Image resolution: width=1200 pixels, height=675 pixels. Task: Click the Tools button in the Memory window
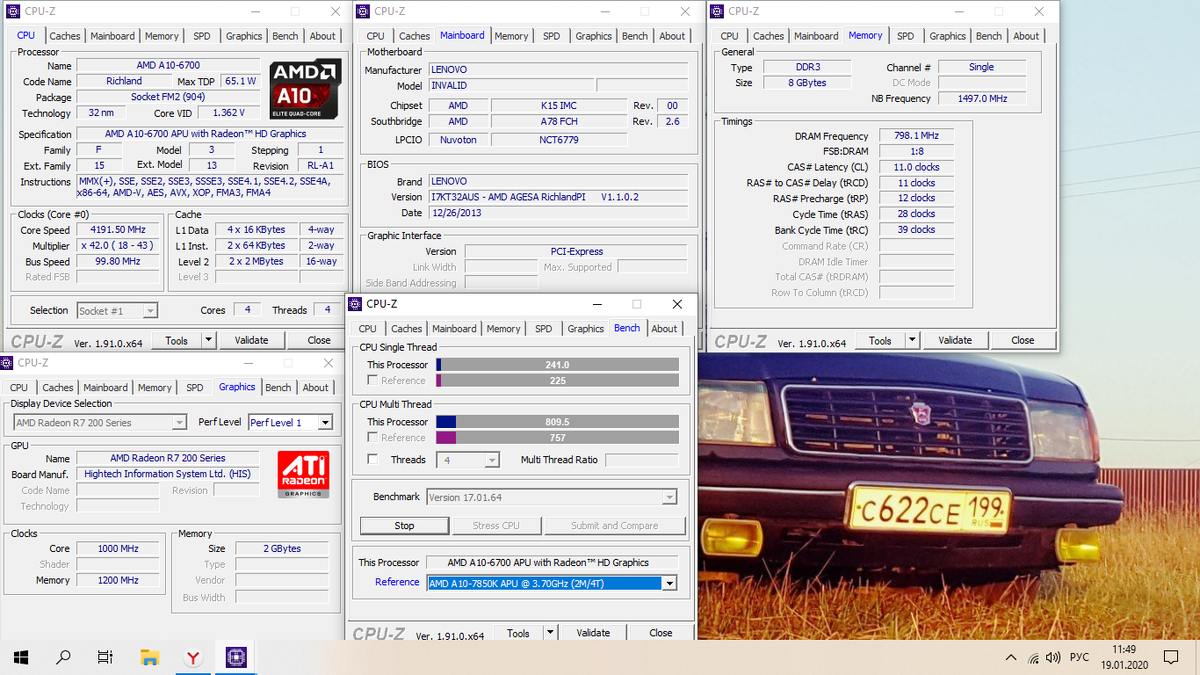pyautogui.click(x=880, y=340)
